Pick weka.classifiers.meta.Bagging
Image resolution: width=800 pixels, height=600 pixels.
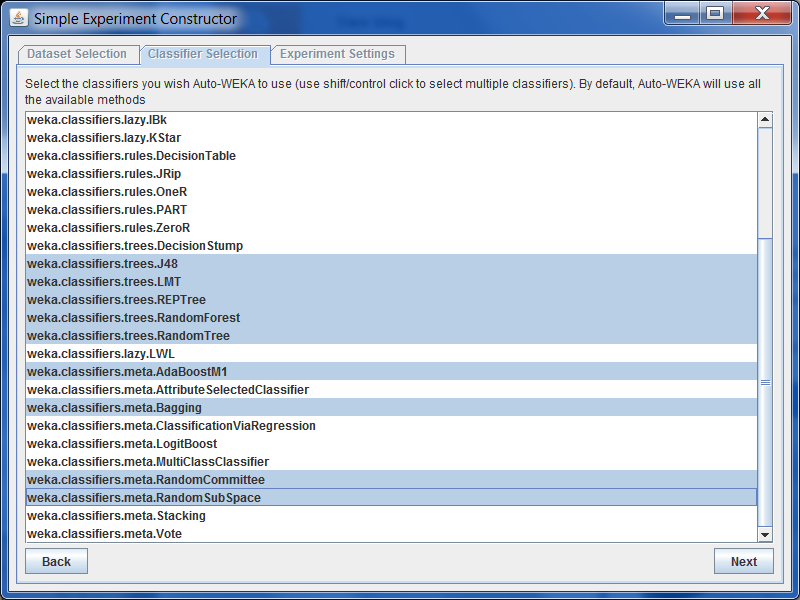pyautogui.click(x=391, y=408)
